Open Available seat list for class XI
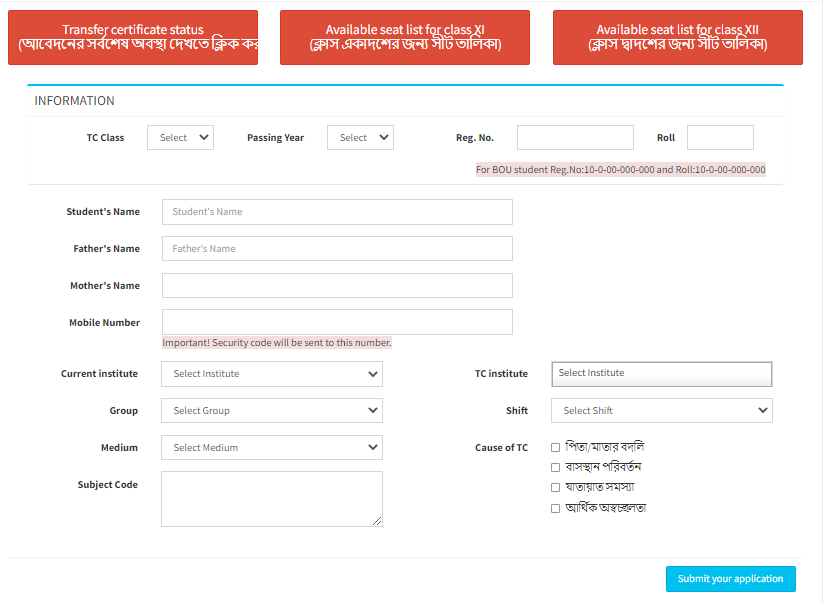The height and width of the screenshot is (603, 823). [405, 38]
